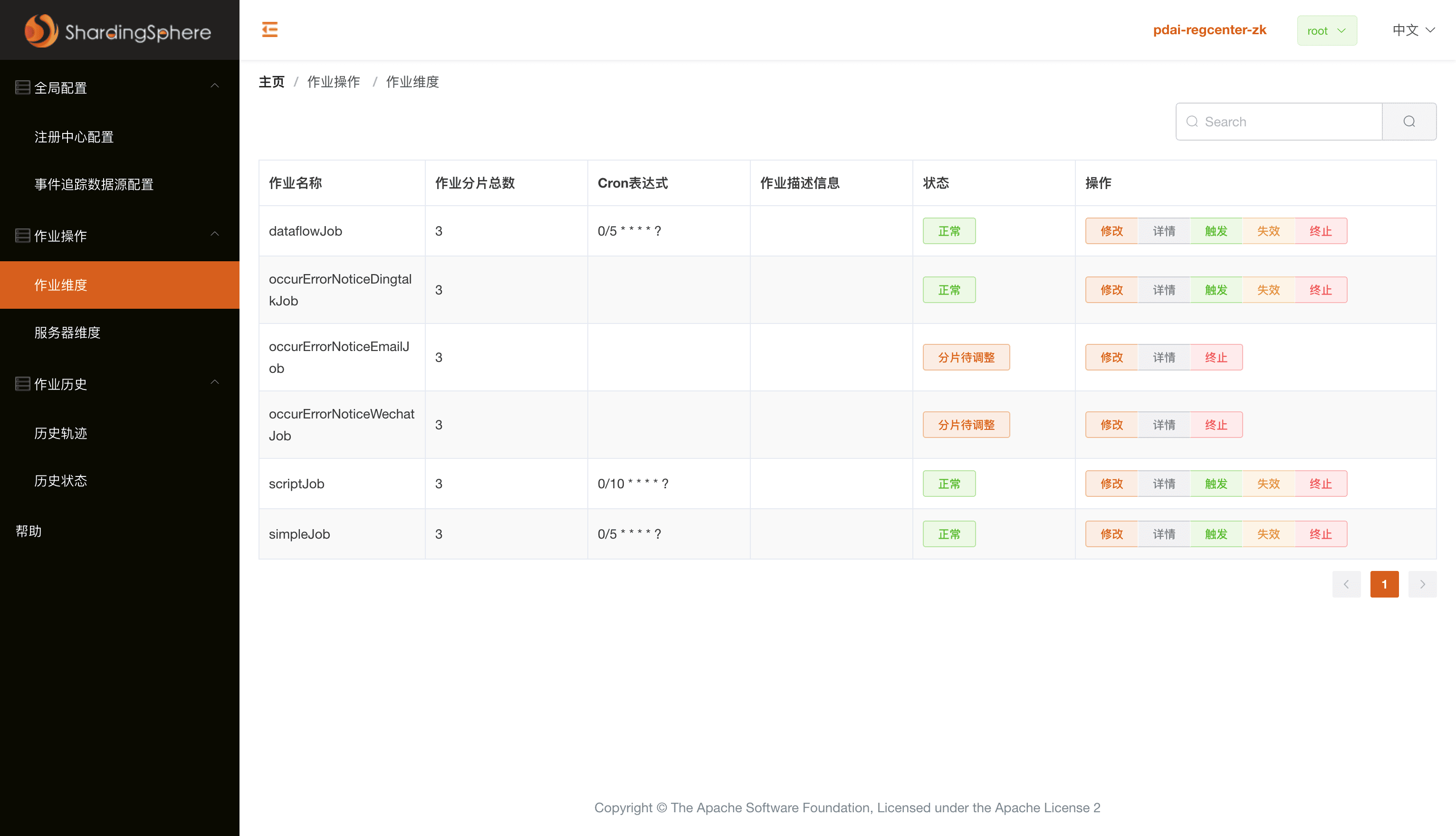Go to previous page arrow
The height and width of the screenshot is (836, 1456).
(x=1346, y=584)
